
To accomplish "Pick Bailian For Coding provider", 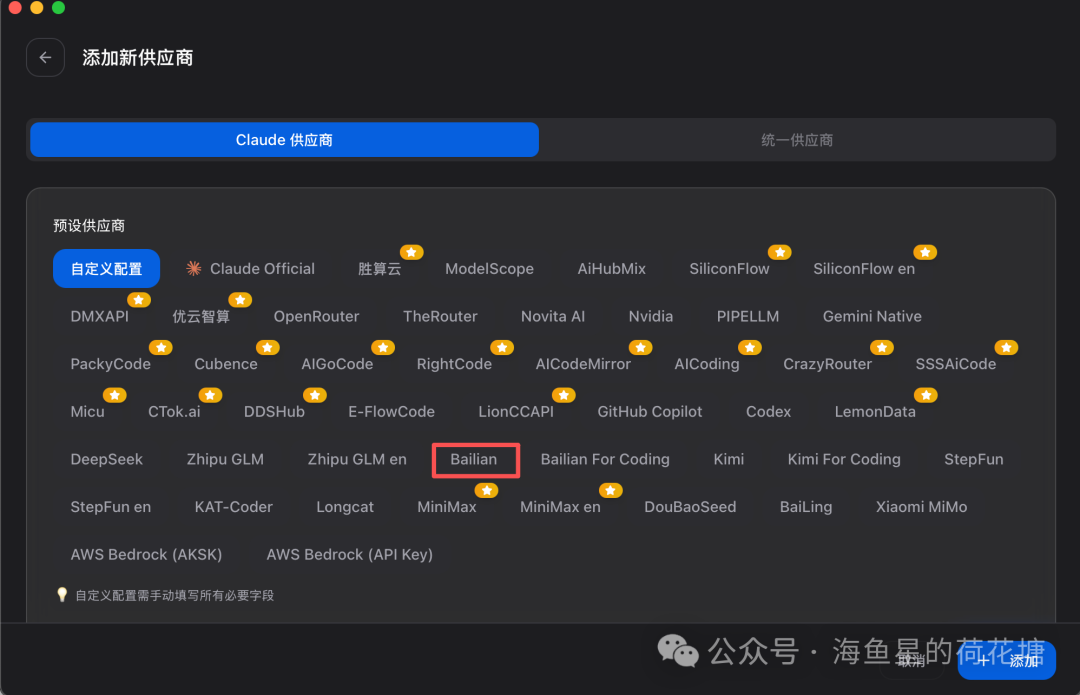I will [605, 459].
